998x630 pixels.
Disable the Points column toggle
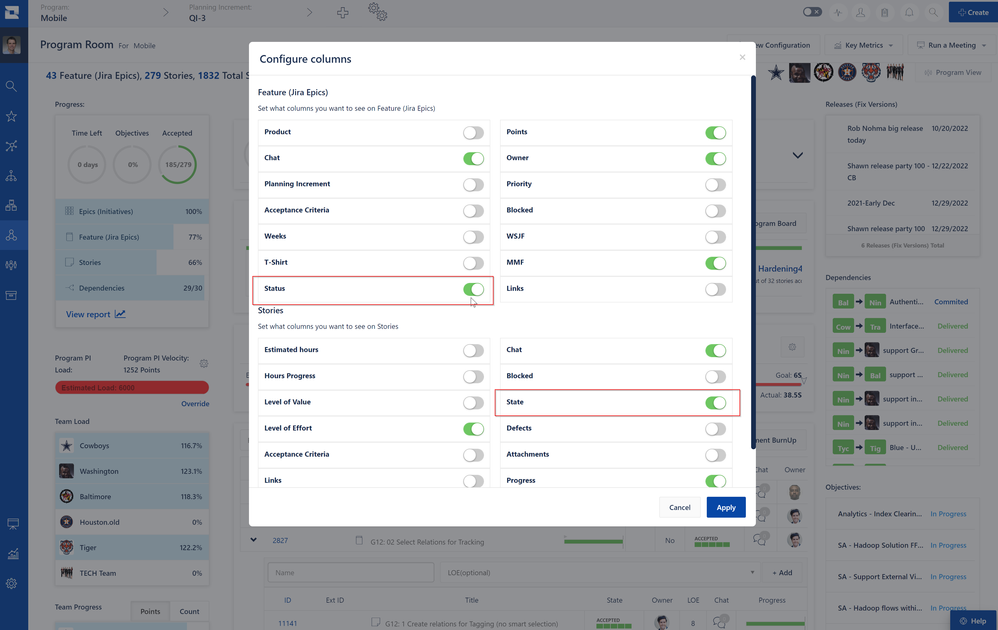pyautogui.click(x=715, y=132)
